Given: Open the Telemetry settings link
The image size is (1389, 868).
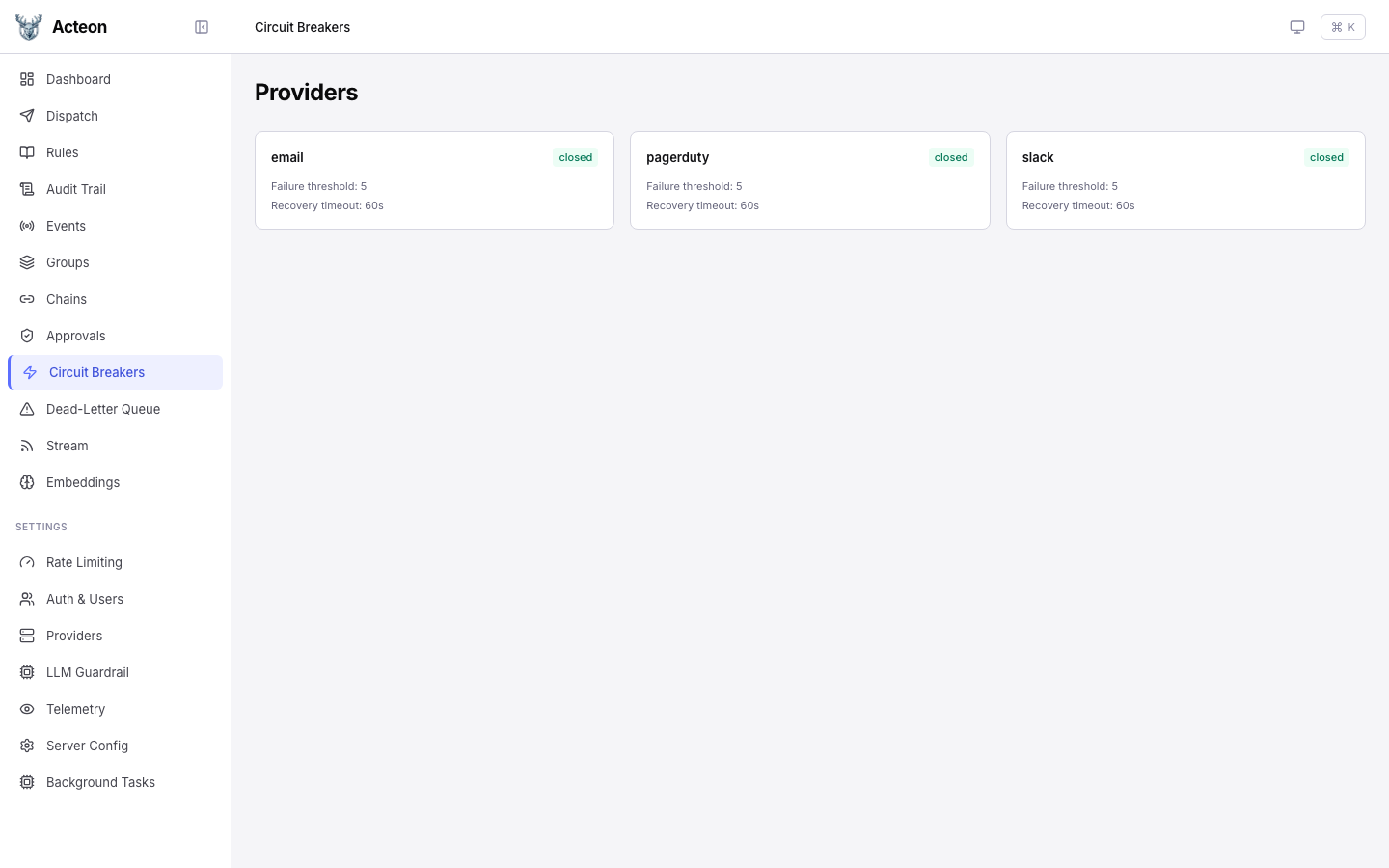Looking at the screenshot, I should (x=75, y=709).
